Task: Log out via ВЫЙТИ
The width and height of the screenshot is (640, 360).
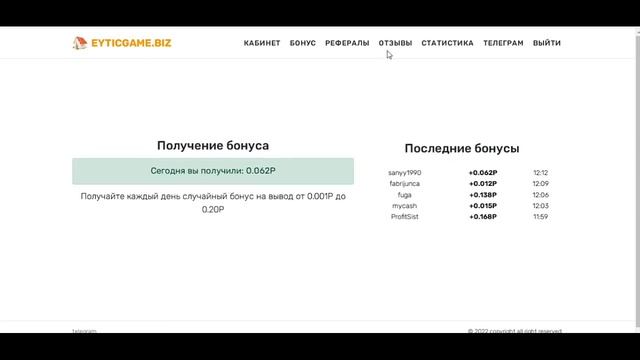Action: (x=547, y=43)
